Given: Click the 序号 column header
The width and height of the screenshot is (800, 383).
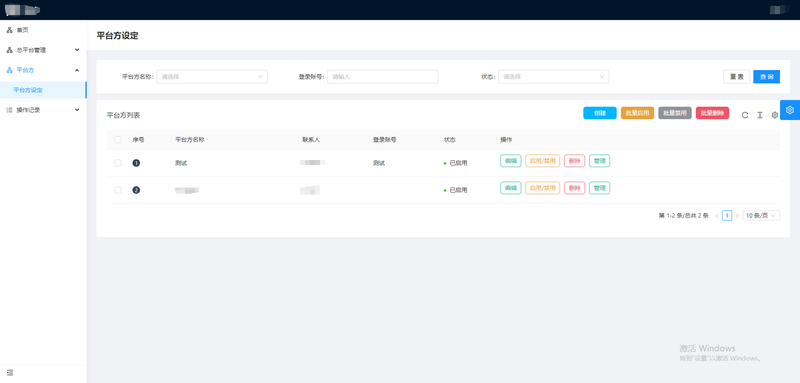Looking at the screenshot, I should [138, 139].
